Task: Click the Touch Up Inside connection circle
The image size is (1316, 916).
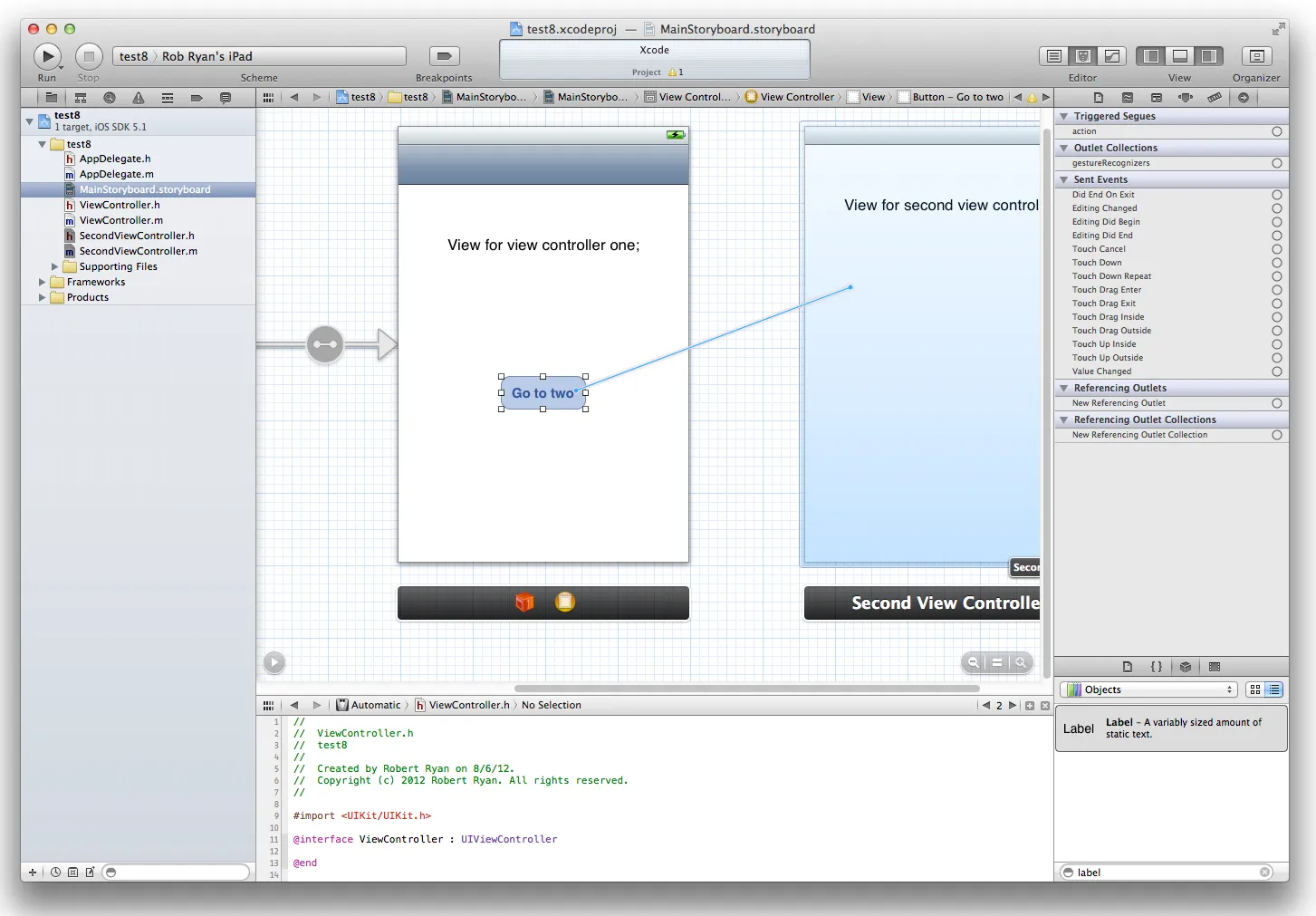Action: [x=1277, y=344]
